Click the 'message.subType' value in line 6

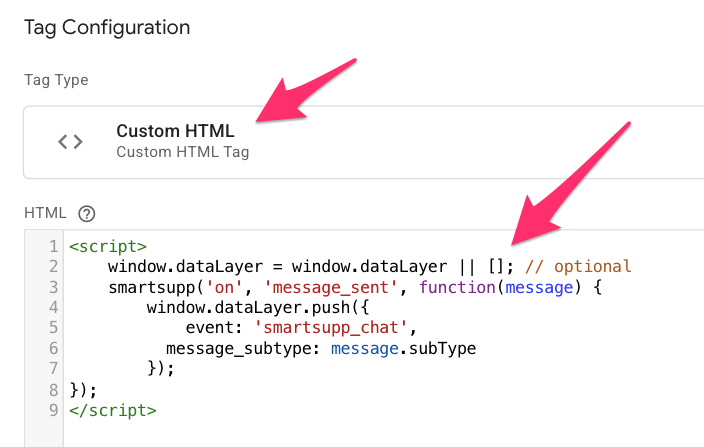point(403,348)
